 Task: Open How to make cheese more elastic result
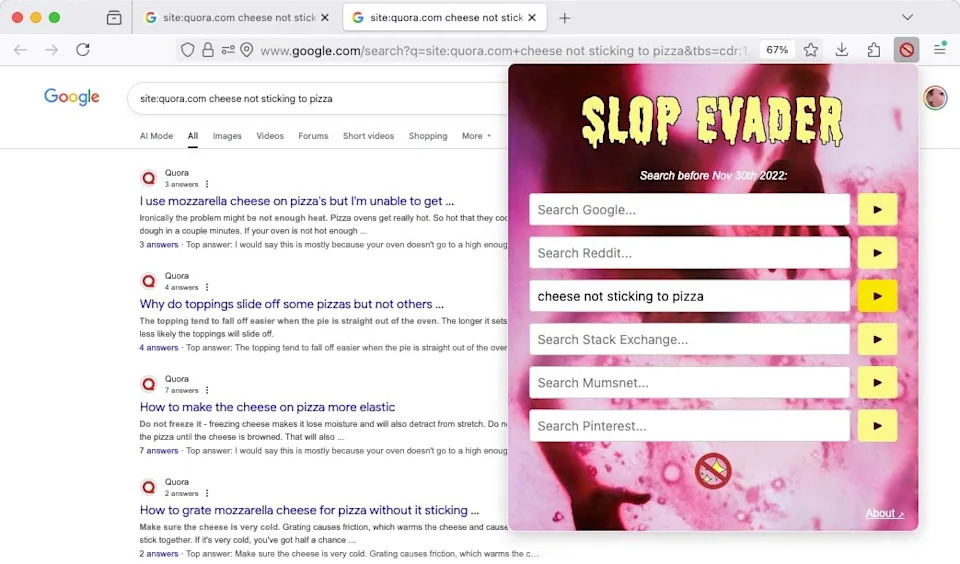(267, 407)
